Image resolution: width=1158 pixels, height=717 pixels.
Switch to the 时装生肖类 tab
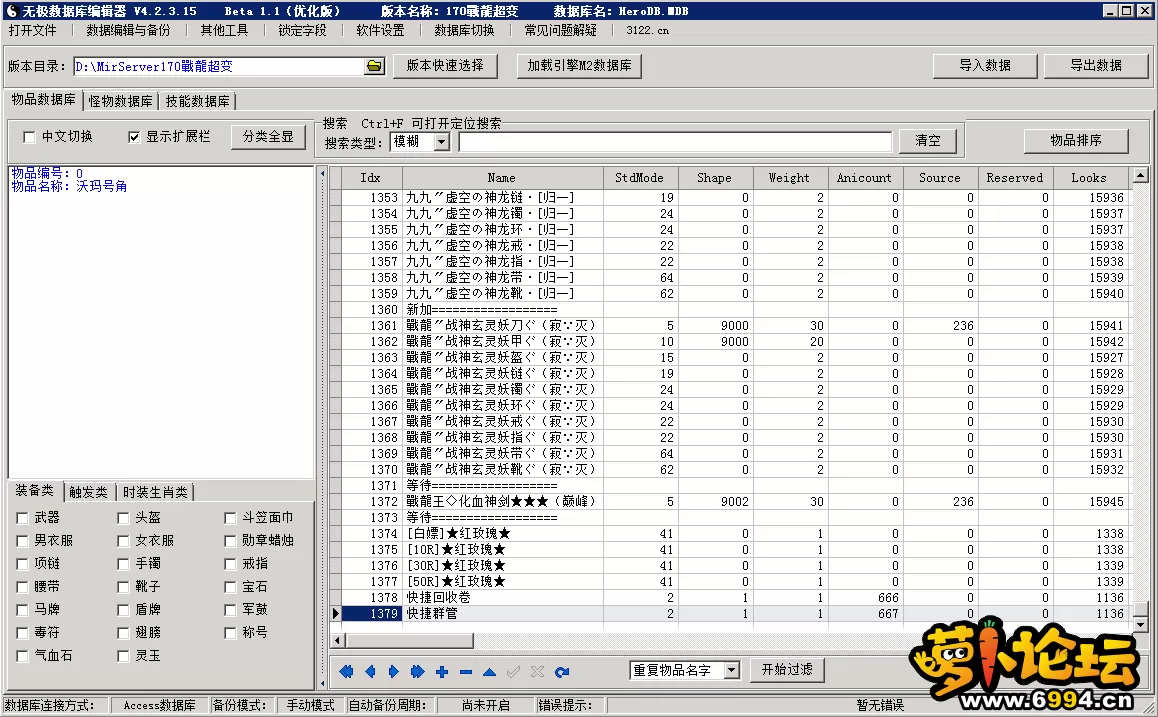(155, 493)
